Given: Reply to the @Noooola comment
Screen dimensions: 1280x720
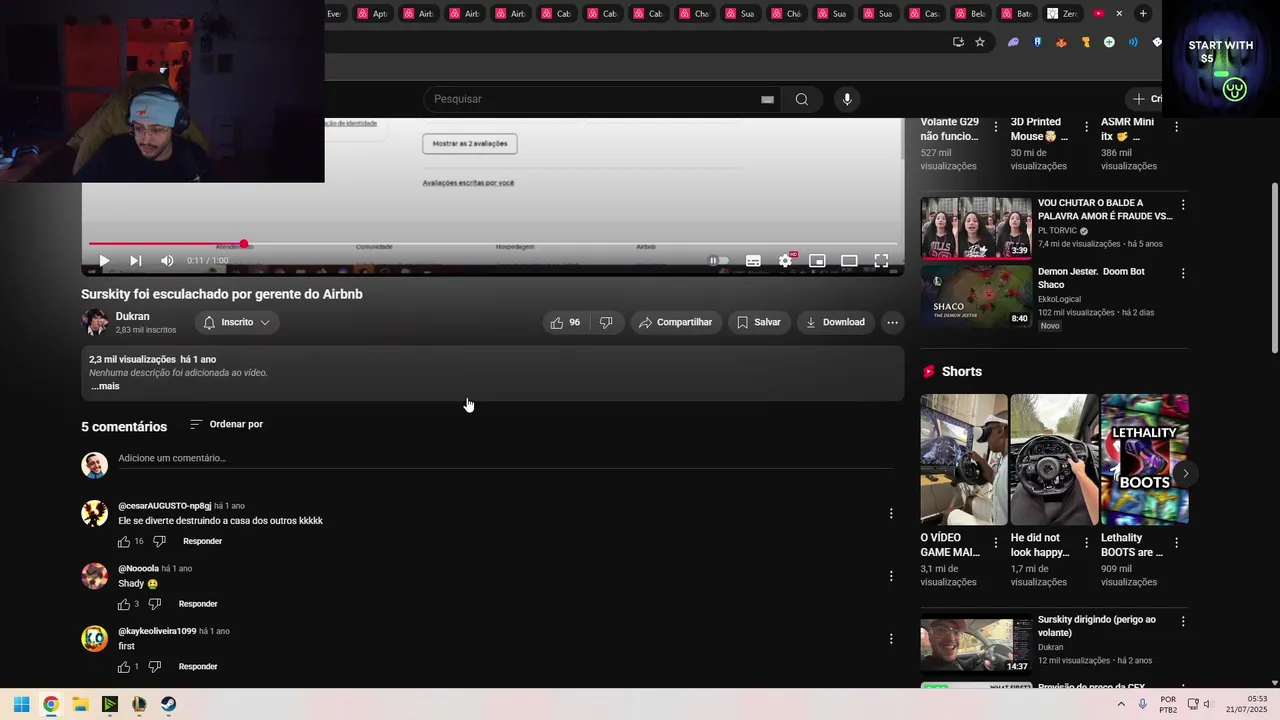Looking at the screenshot, I should (x=198, y=604).
